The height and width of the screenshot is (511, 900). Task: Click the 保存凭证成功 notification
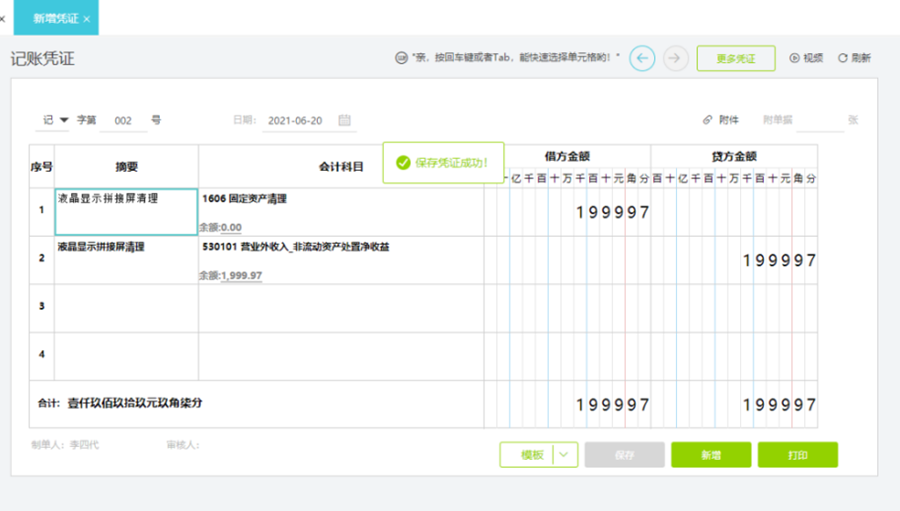click(444, 162)
